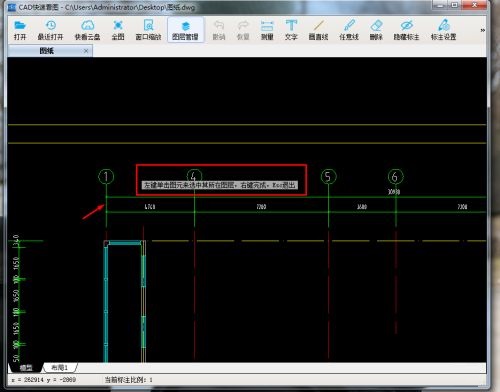500x392 pixels.
Task: Select the 模型 model tab
Action: 26,367
